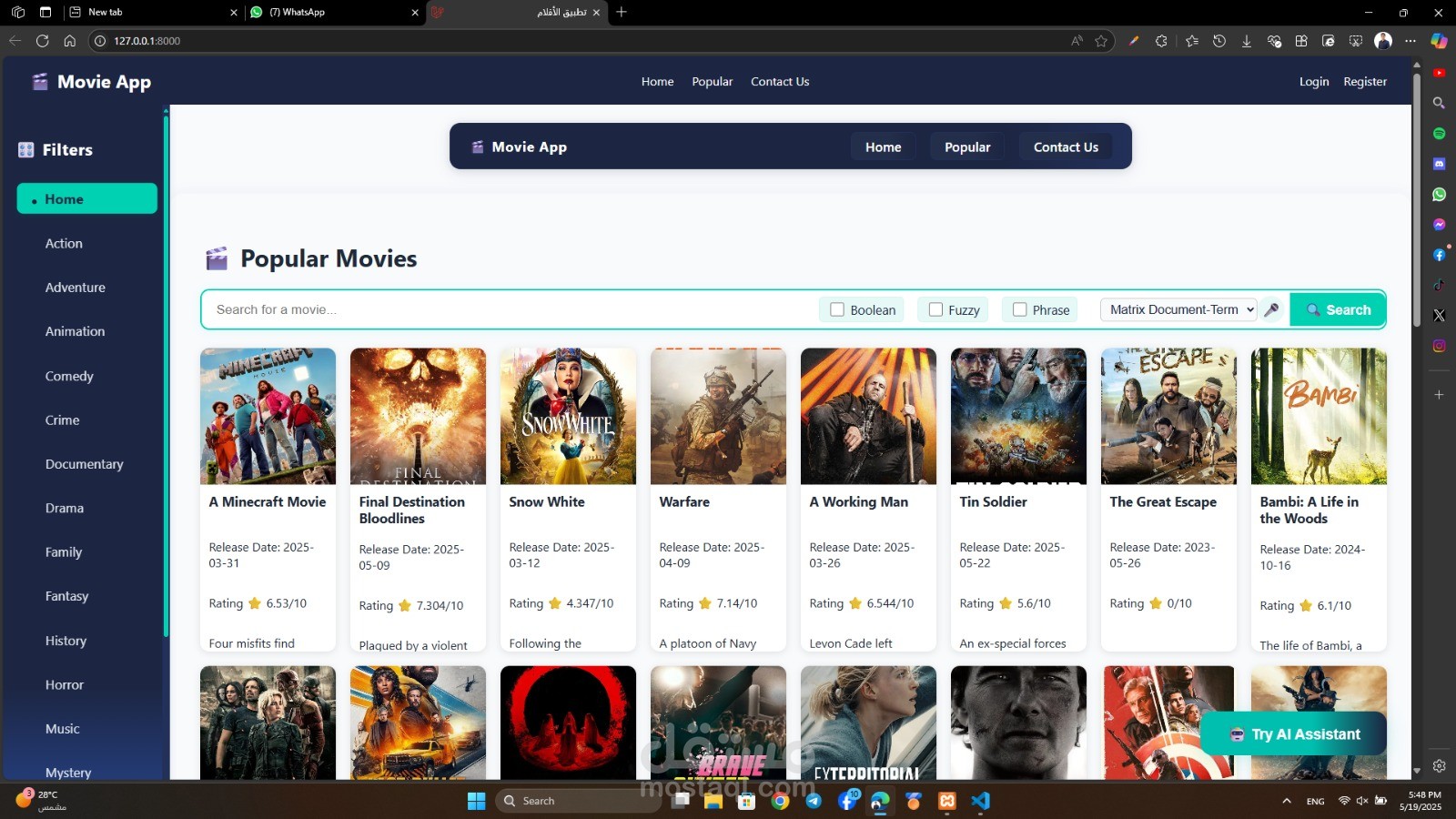Open the browser profile avatar
This screenshot has height=819, width=1456.
[1383, 41]
